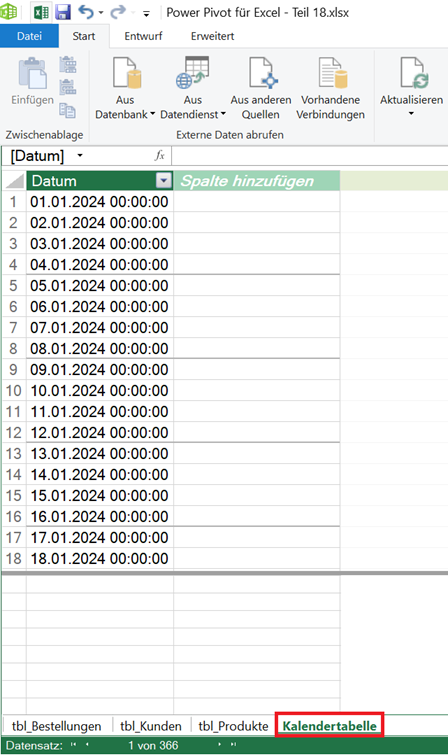Screen dimensions: 448x755
Task: Click the Save floppy disk icon
Action: pyautogui.click(x=63, y=12)
